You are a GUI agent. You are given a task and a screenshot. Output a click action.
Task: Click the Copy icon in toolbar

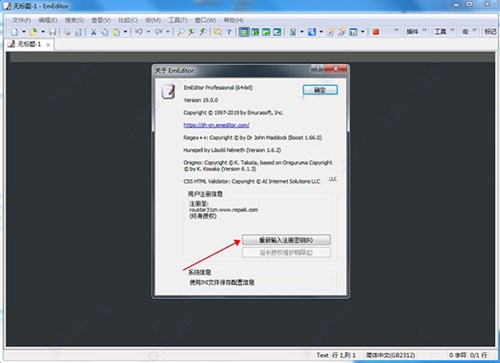[x=105, y=32]
